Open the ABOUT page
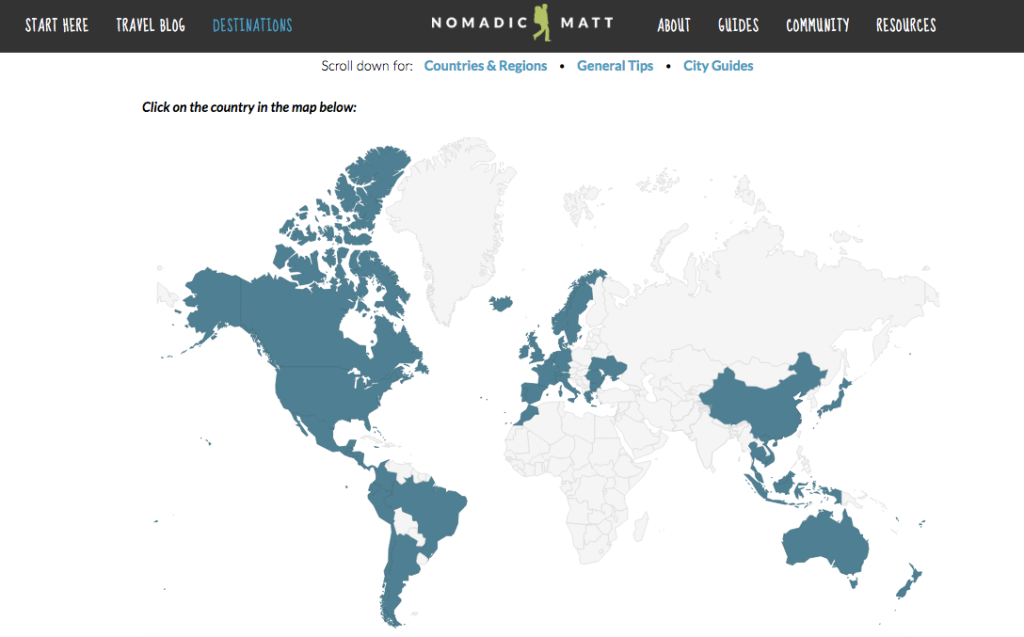 [673, 25]
